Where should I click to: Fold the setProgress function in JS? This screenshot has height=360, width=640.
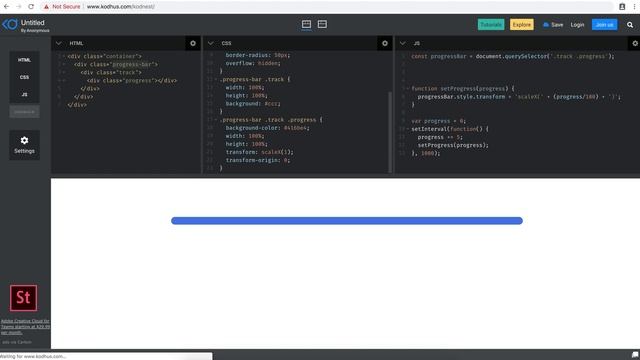407,89
